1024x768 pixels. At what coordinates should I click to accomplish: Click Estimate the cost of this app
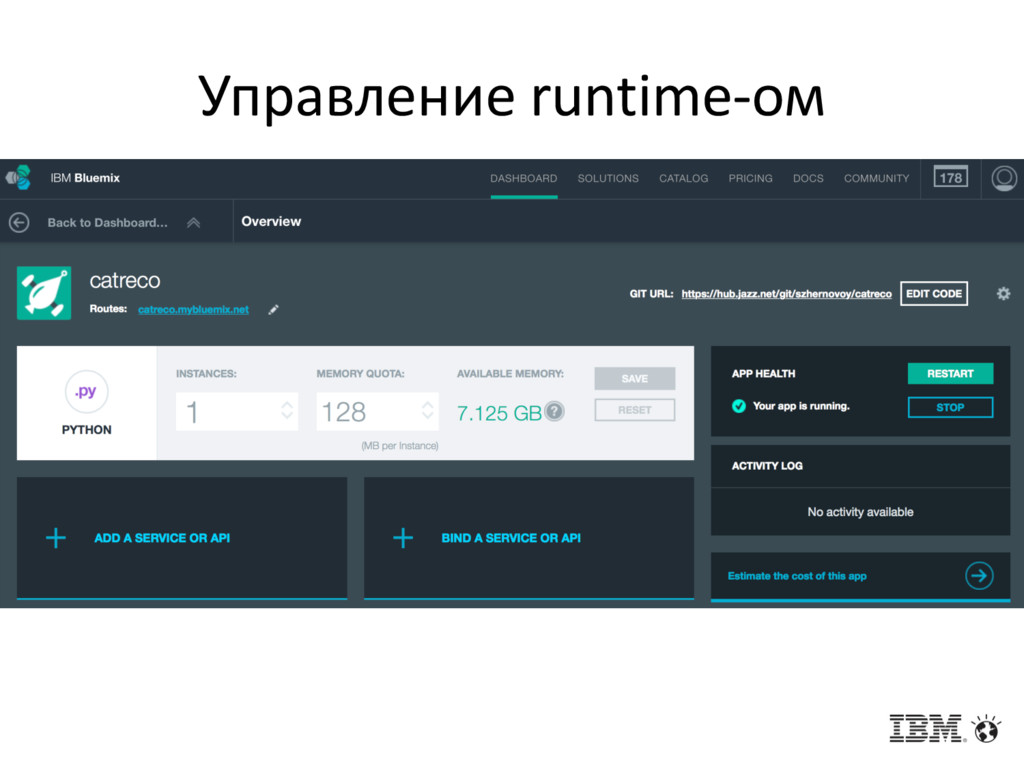click(x=797, y=576)
